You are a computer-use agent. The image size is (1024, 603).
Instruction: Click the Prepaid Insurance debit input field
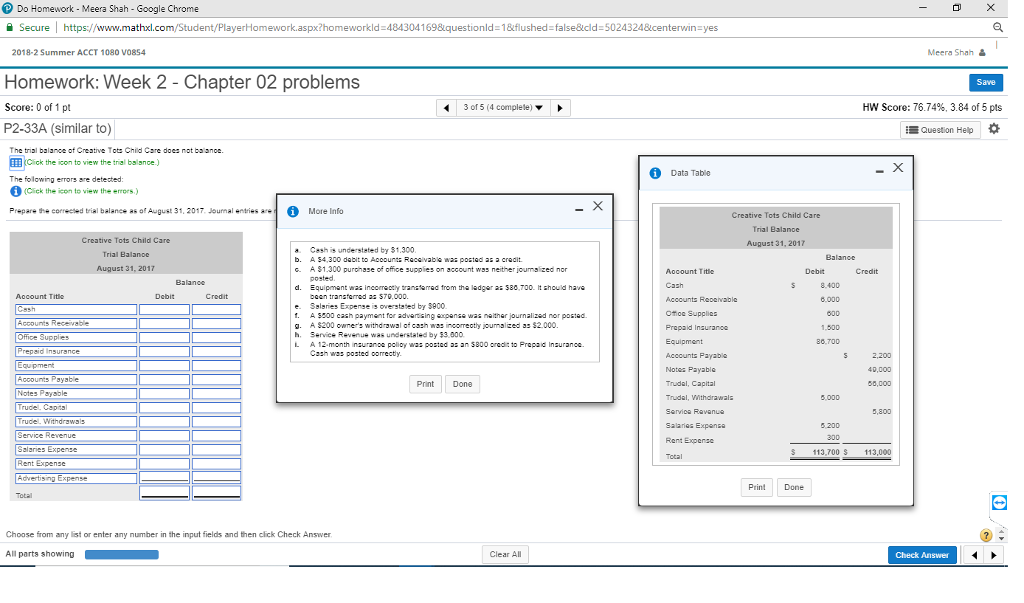click(x=164, y=351)
